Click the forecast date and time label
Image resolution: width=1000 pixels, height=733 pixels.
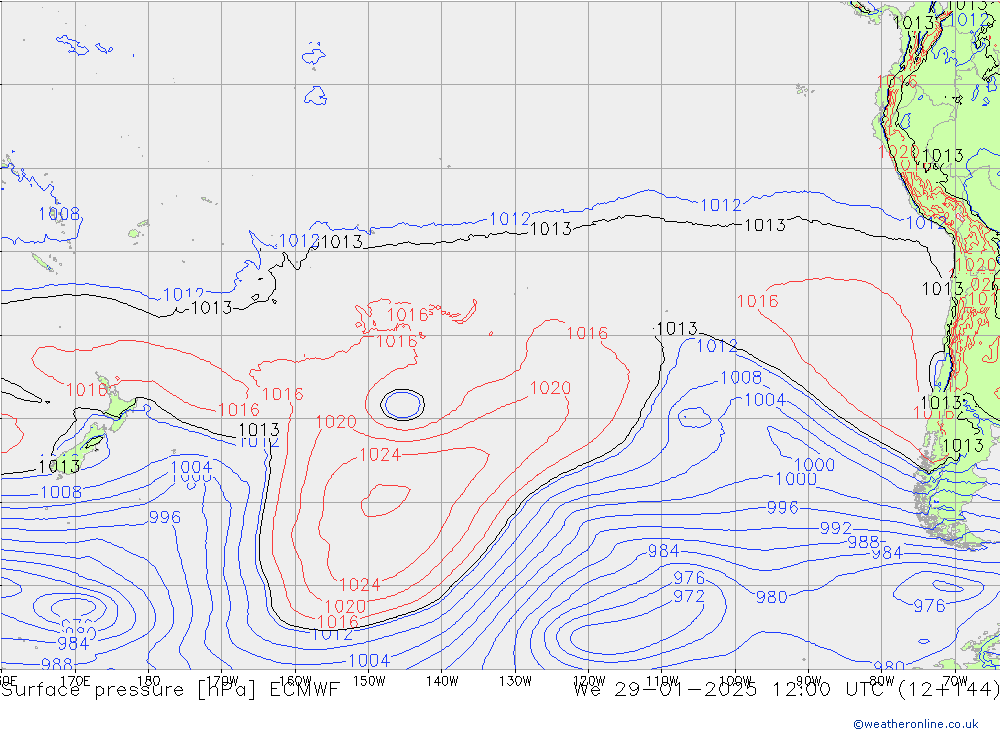coord(785,689)
